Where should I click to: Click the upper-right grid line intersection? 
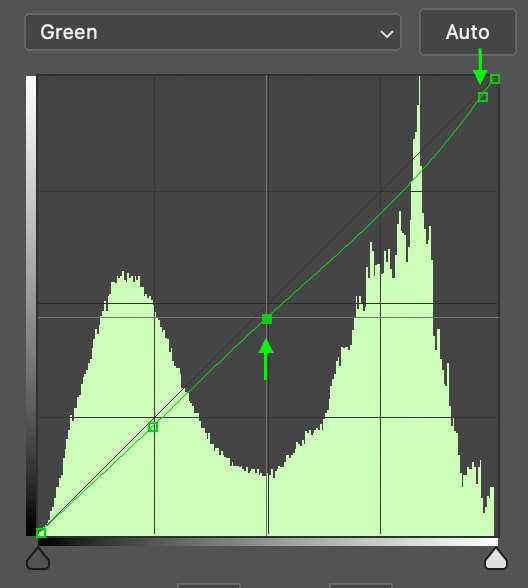tap(381, 191)
